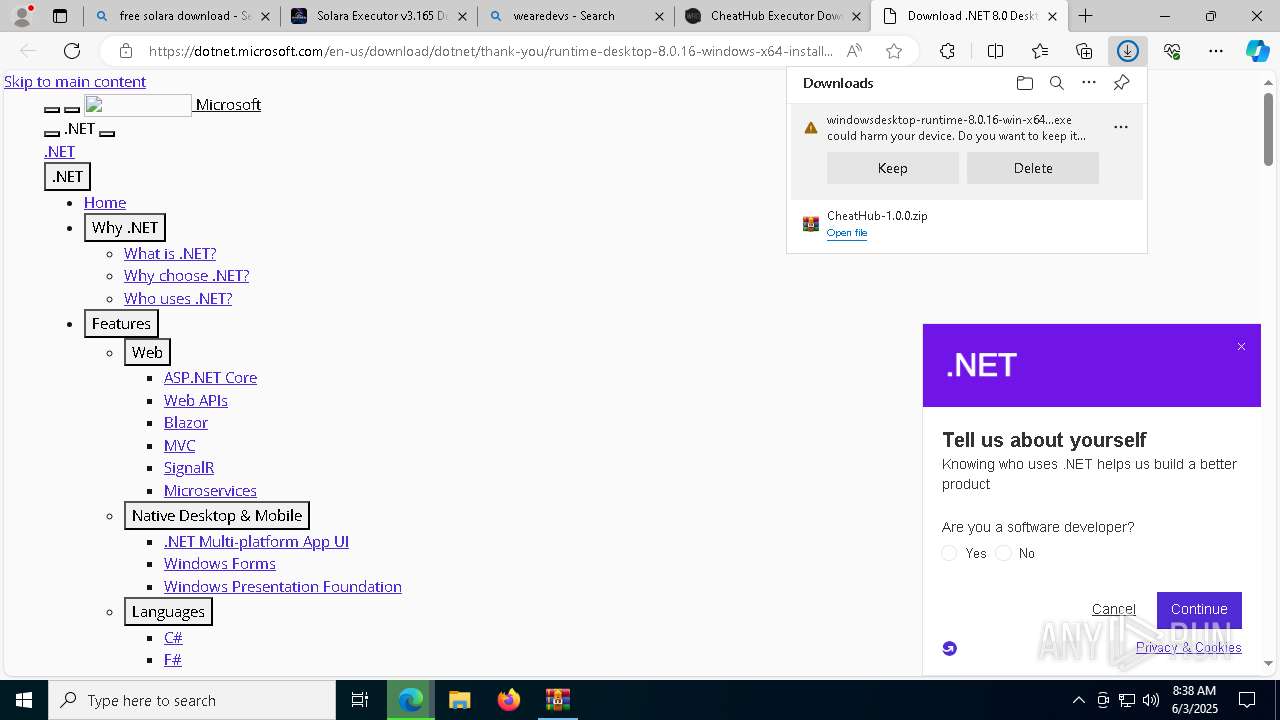Open downloads folder icon in Downloads panel

tap(1024, 83)
